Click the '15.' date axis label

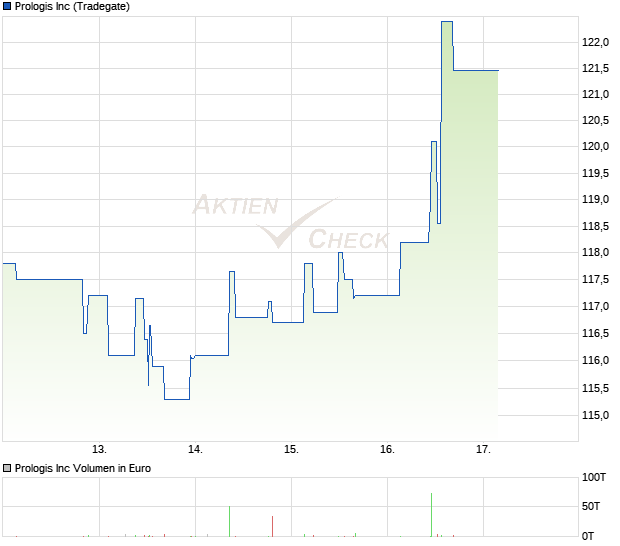tap(291, 450)
